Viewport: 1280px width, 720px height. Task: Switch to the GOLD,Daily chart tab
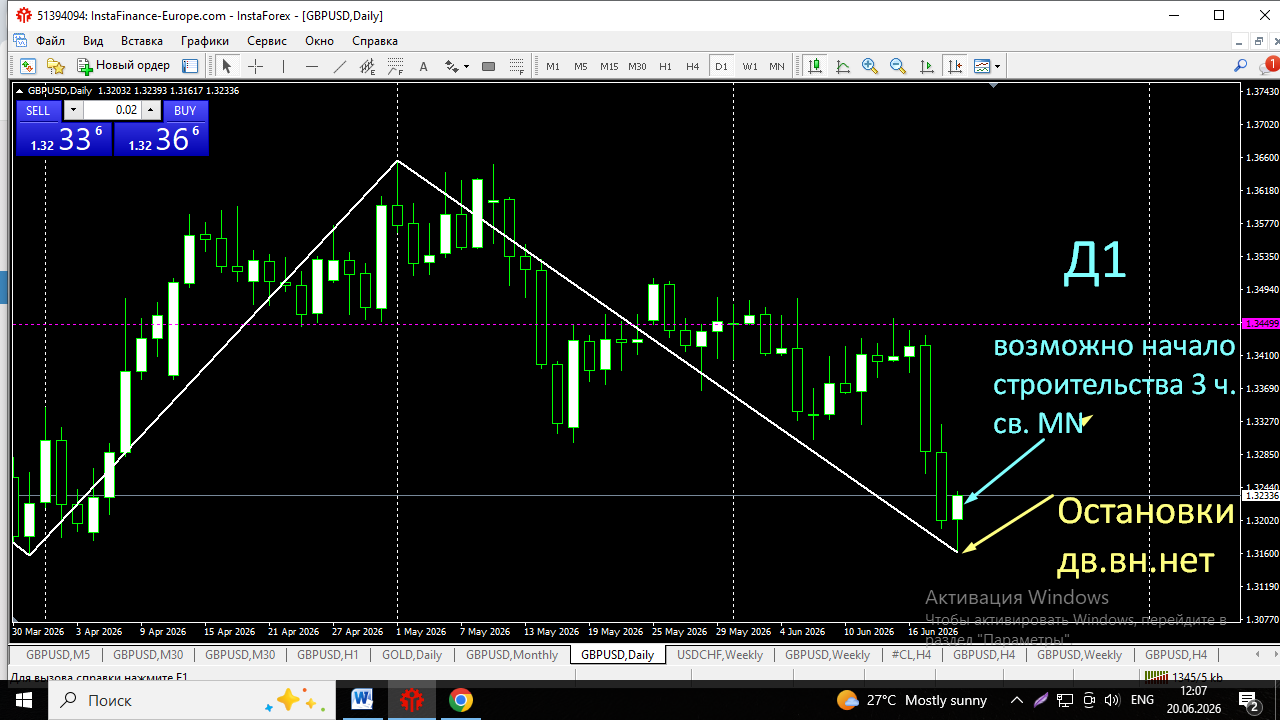412,655
